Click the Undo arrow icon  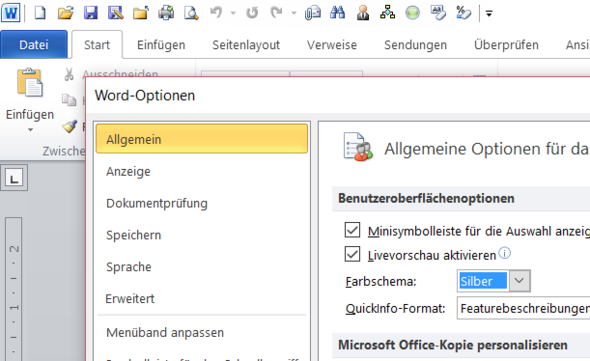coord(216,13)
